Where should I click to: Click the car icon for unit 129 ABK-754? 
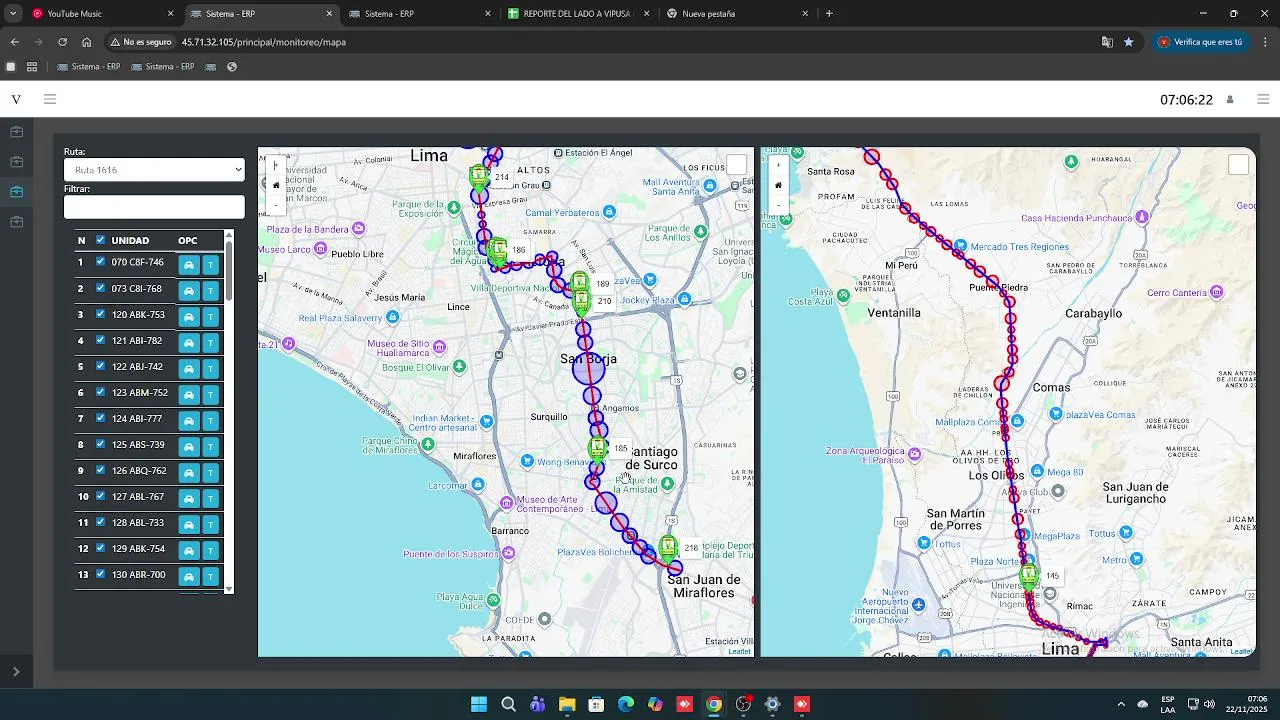coord(189,551)
